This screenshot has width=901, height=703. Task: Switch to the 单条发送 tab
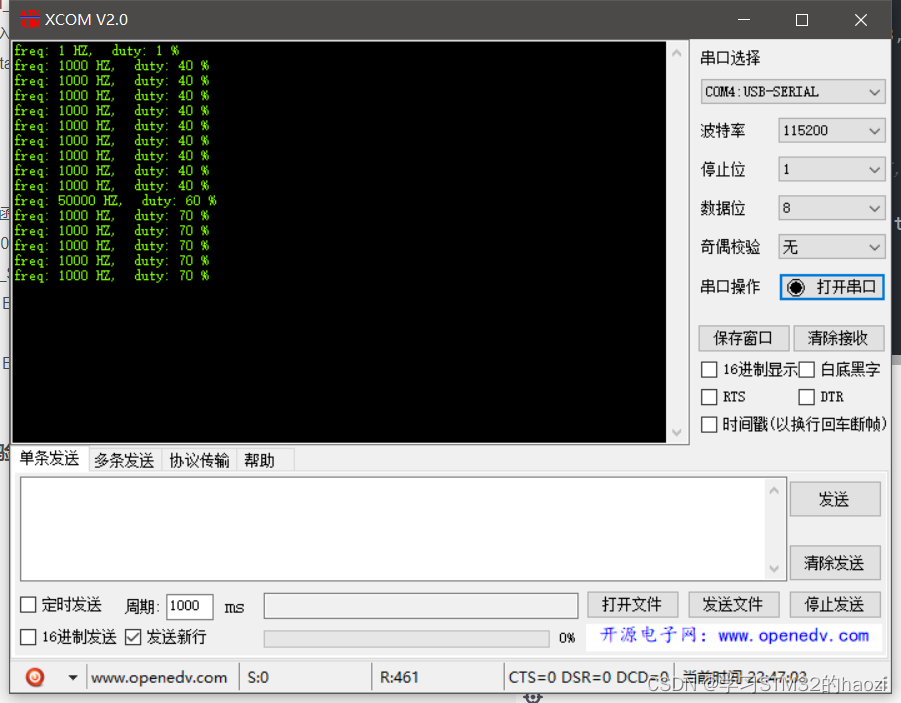tap(49, 458)
